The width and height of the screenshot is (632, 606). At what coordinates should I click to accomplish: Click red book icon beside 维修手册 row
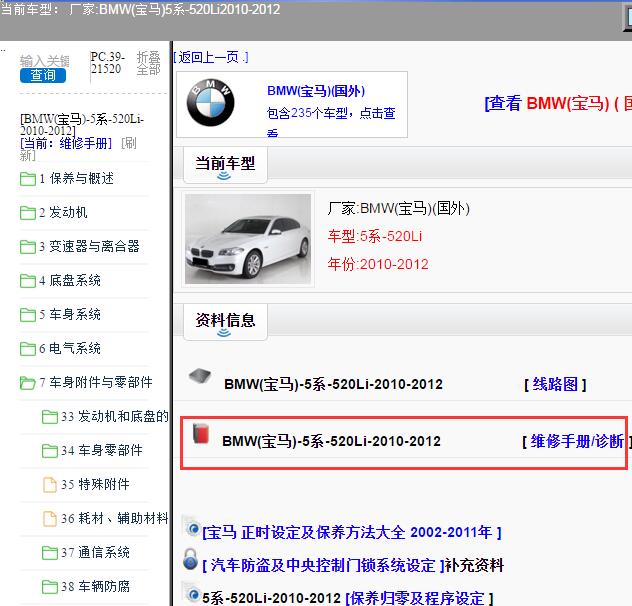click(201, 433)
